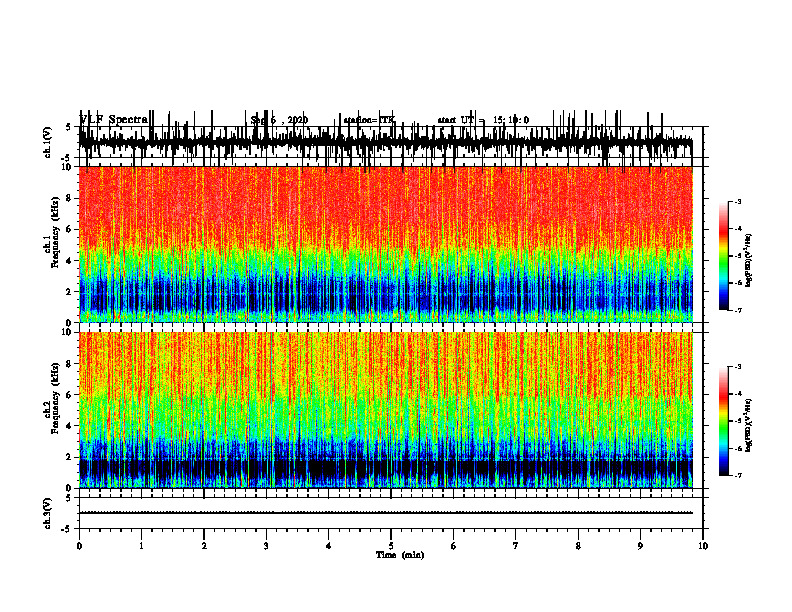Click the "10" minute tick on time axis

703,546
